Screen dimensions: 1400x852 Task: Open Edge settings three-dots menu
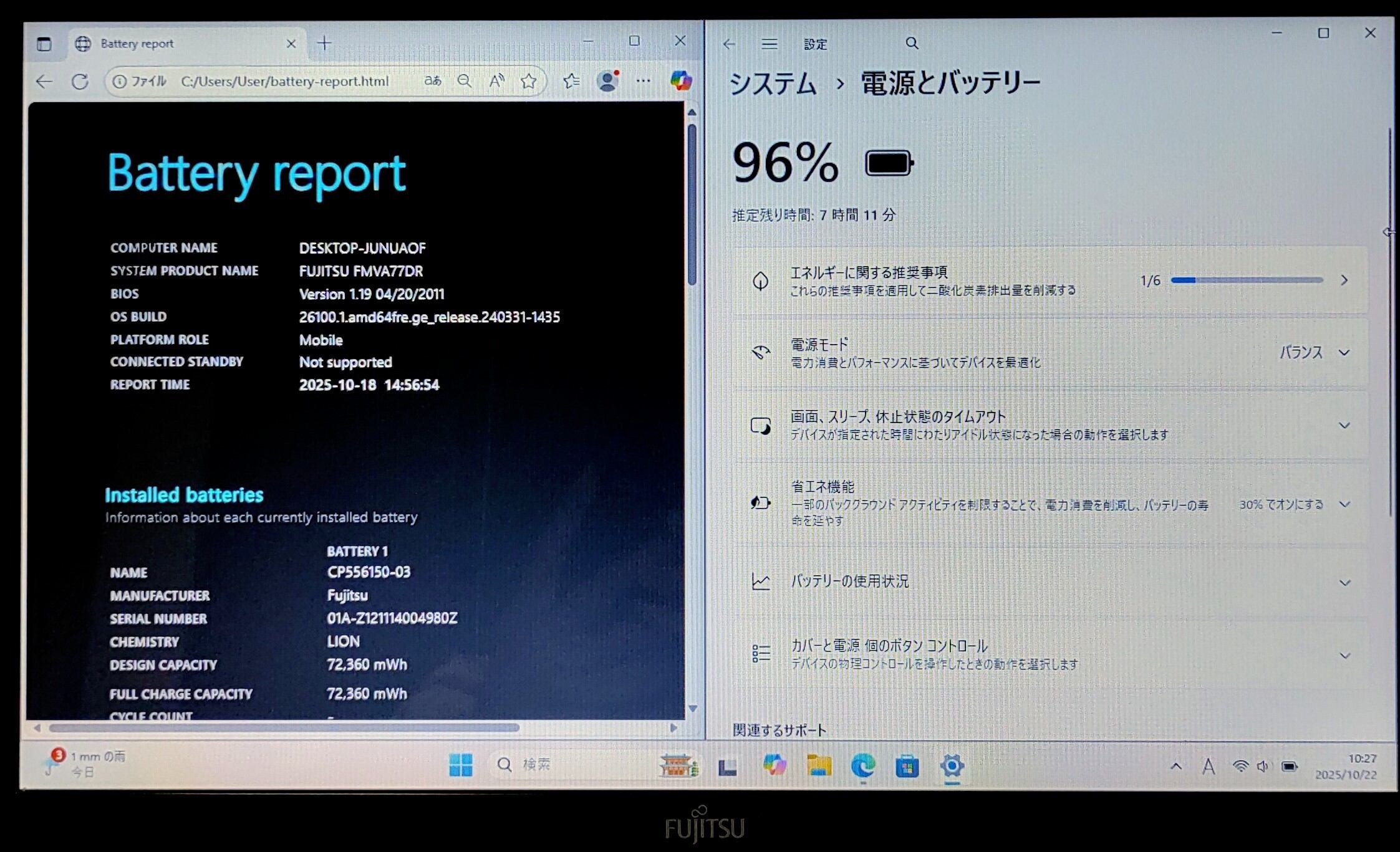point(643,81)
